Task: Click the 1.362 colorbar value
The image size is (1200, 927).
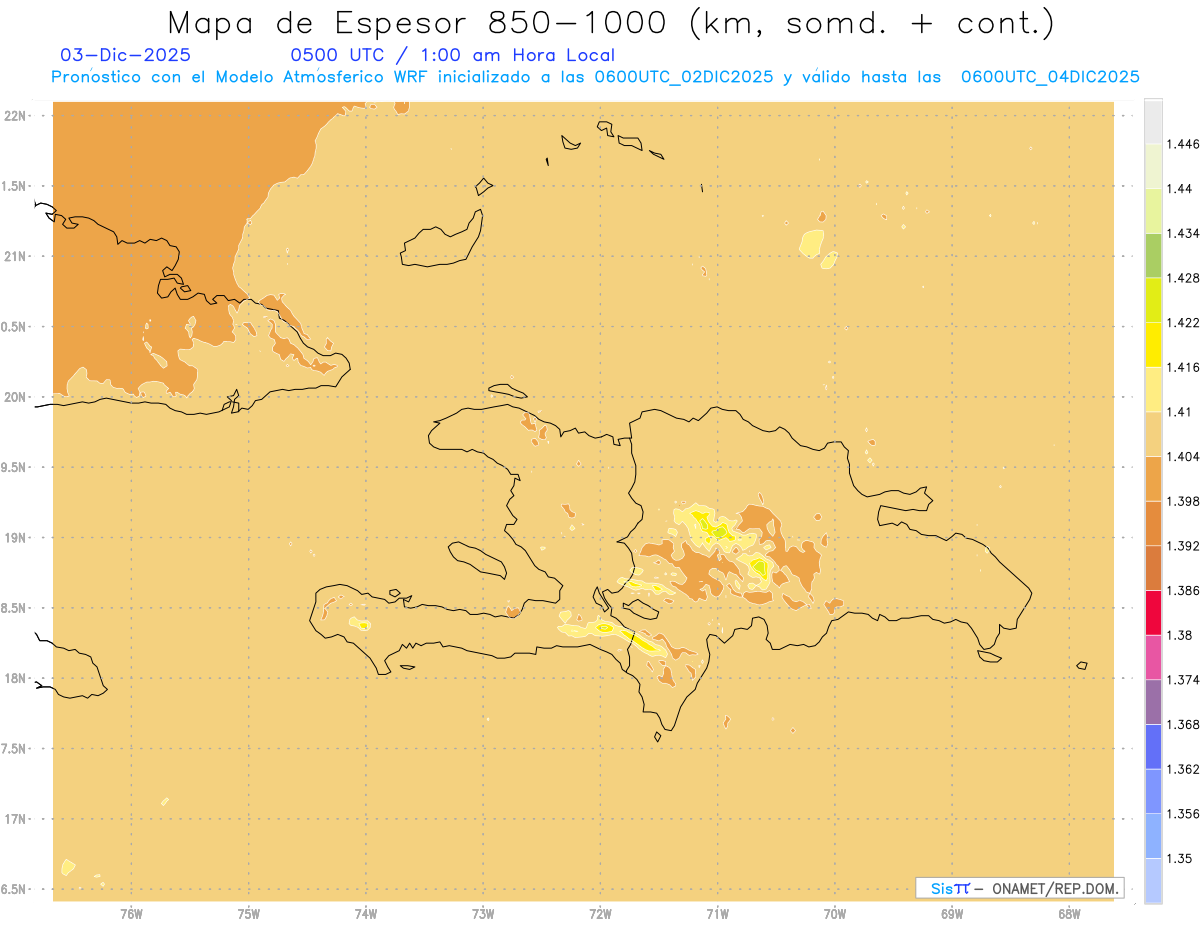Action: click(1183, 769)
